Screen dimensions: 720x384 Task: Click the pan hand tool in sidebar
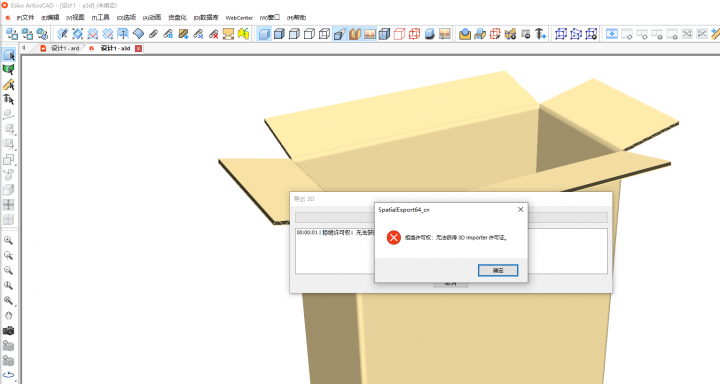[x=8, y=316]
